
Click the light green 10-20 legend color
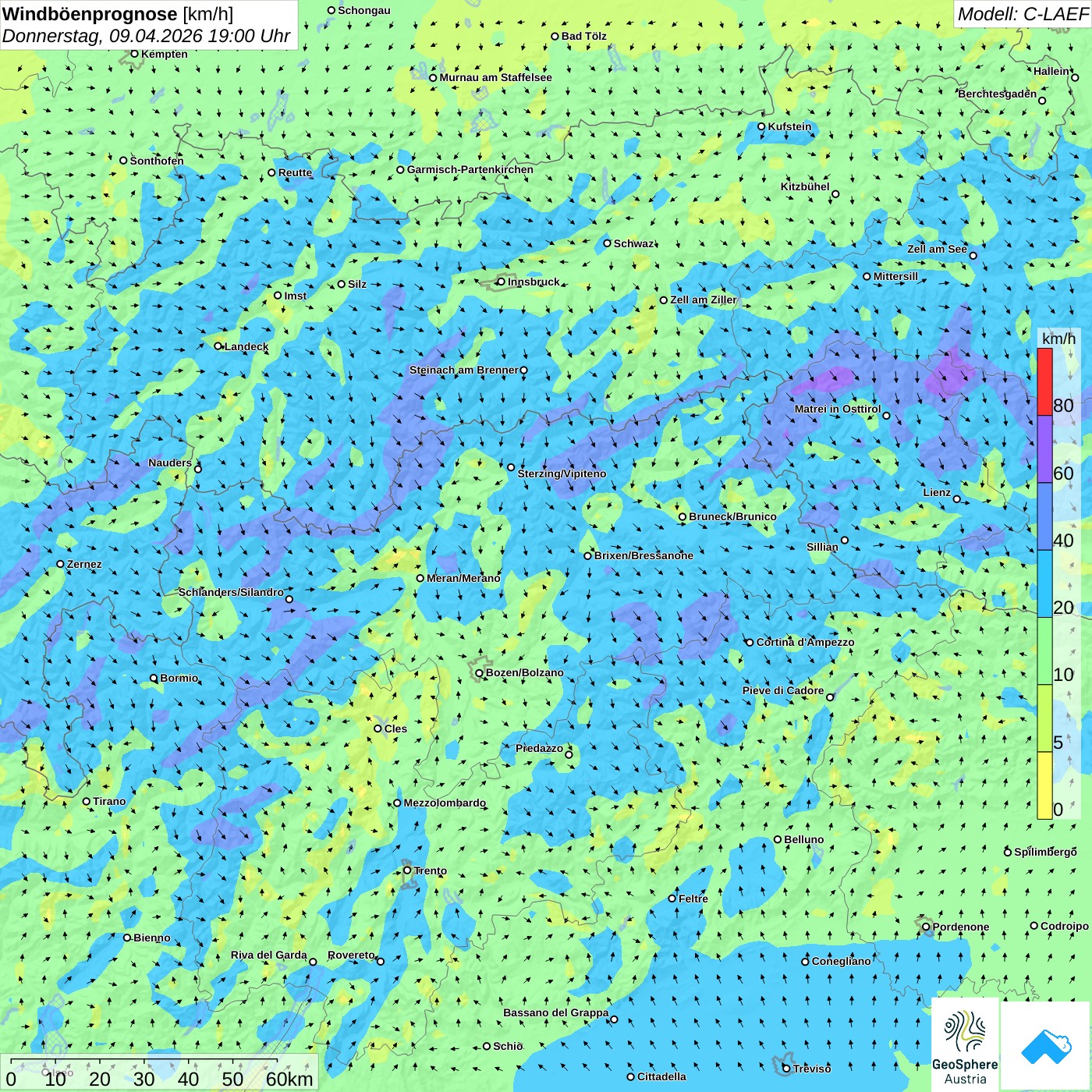[x=1044, y=651]
